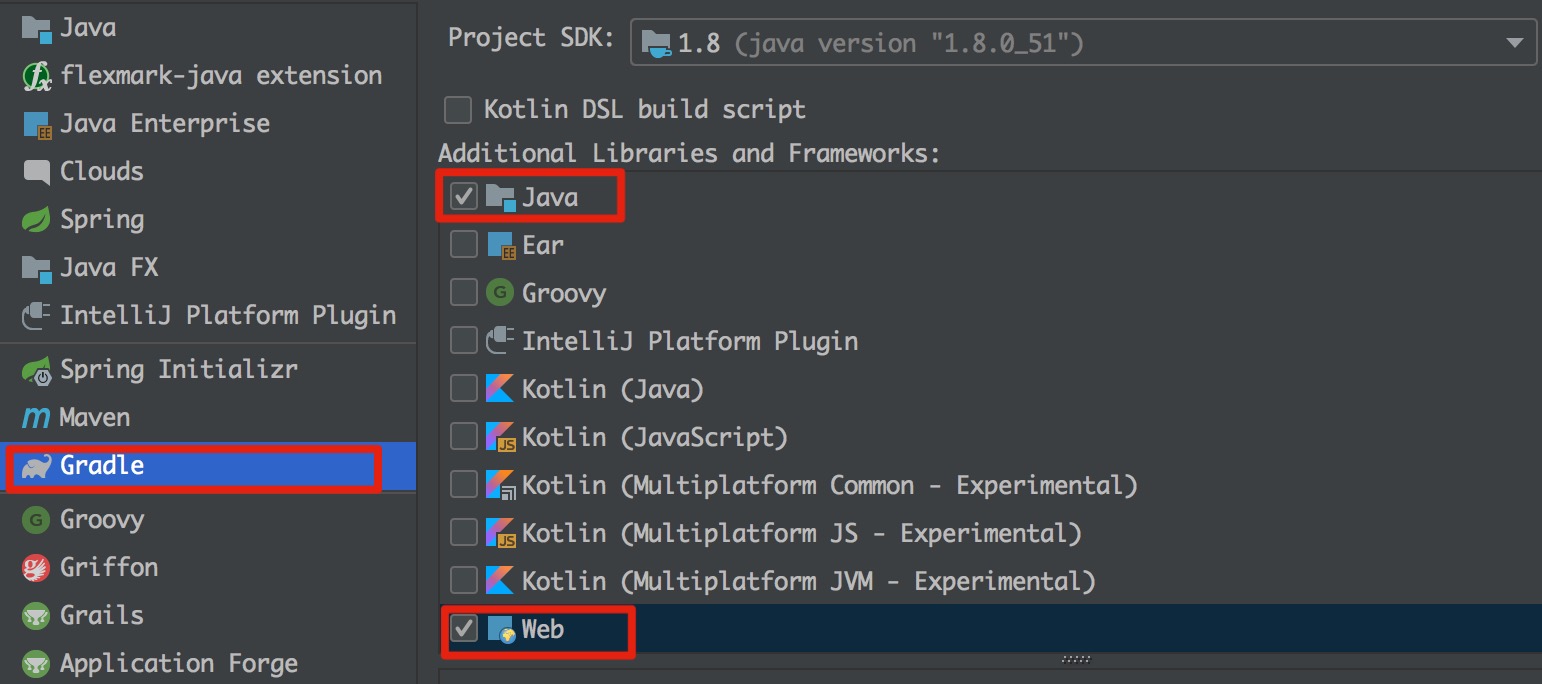This screenshot has height=684, width=1542.
Task: Click the Griffon red icon
Action: click(36, 568)
